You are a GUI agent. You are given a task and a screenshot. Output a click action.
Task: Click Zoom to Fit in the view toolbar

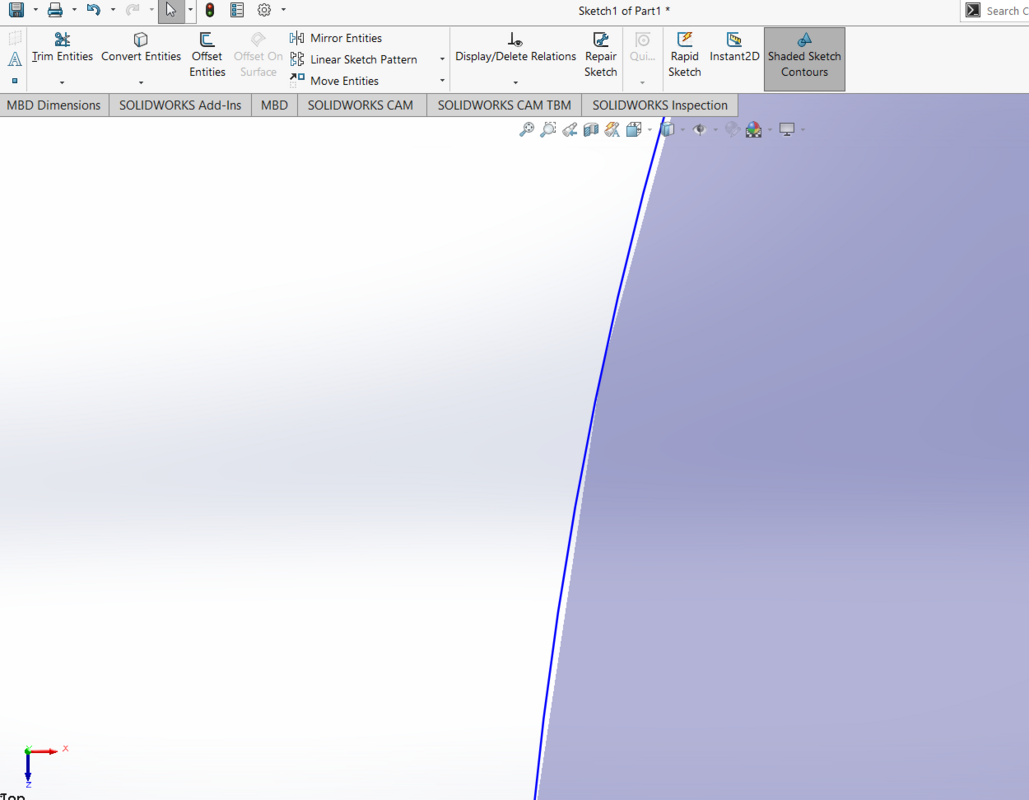point(527,129)
